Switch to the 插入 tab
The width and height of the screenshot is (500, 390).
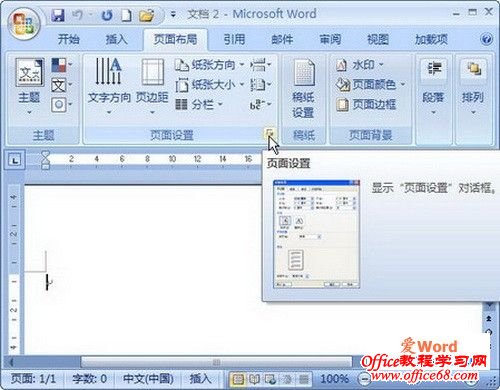coord(117,39)
